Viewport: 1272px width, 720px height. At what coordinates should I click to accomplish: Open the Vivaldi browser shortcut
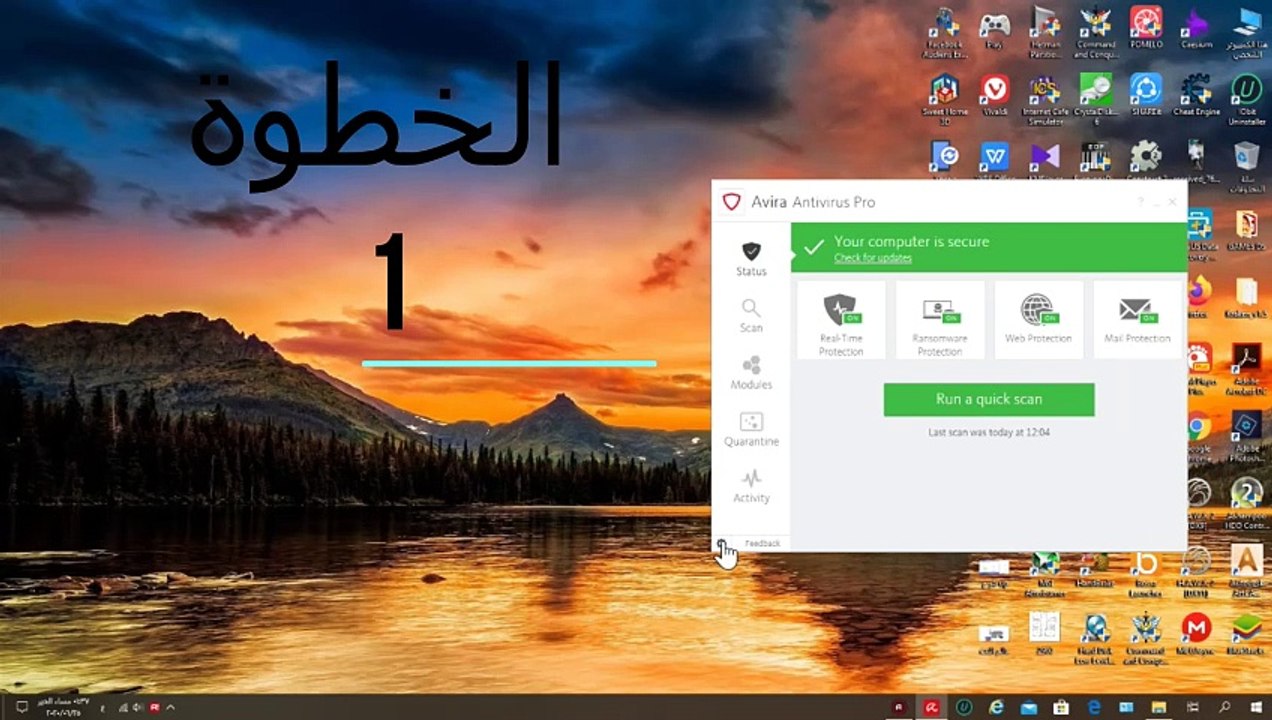click(994, 96)
